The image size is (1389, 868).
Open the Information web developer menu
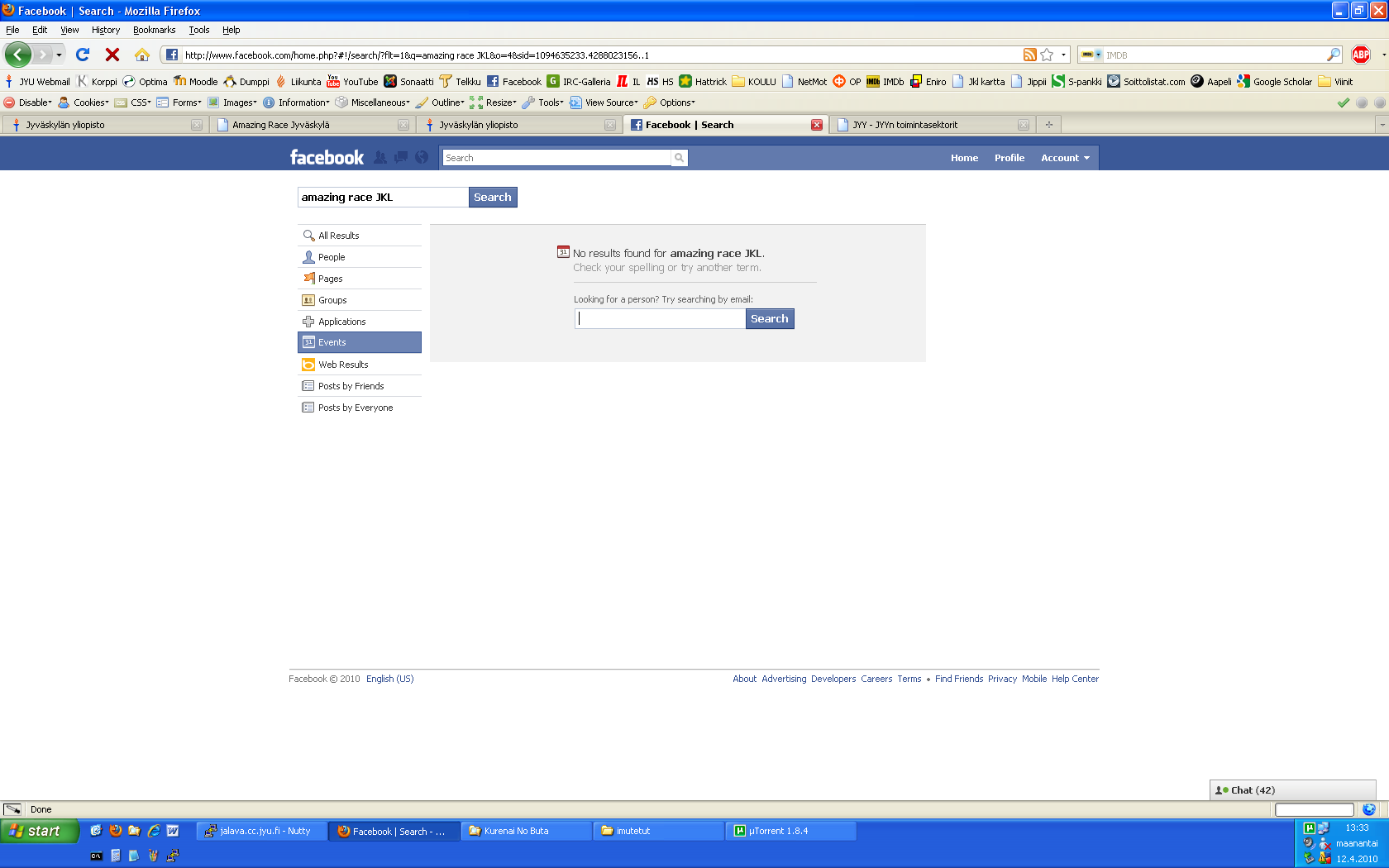297,103
